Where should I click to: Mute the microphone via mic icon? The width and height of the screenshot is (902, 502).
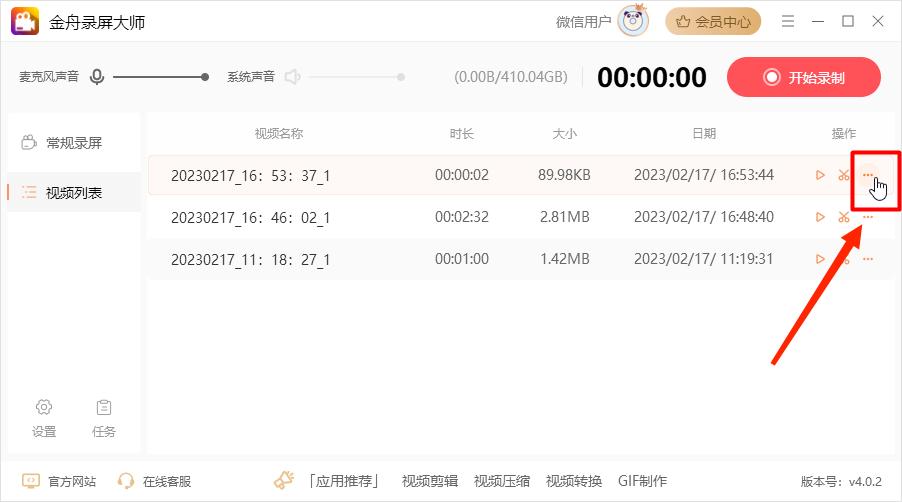pyautogui.click(x=97, y=76)
